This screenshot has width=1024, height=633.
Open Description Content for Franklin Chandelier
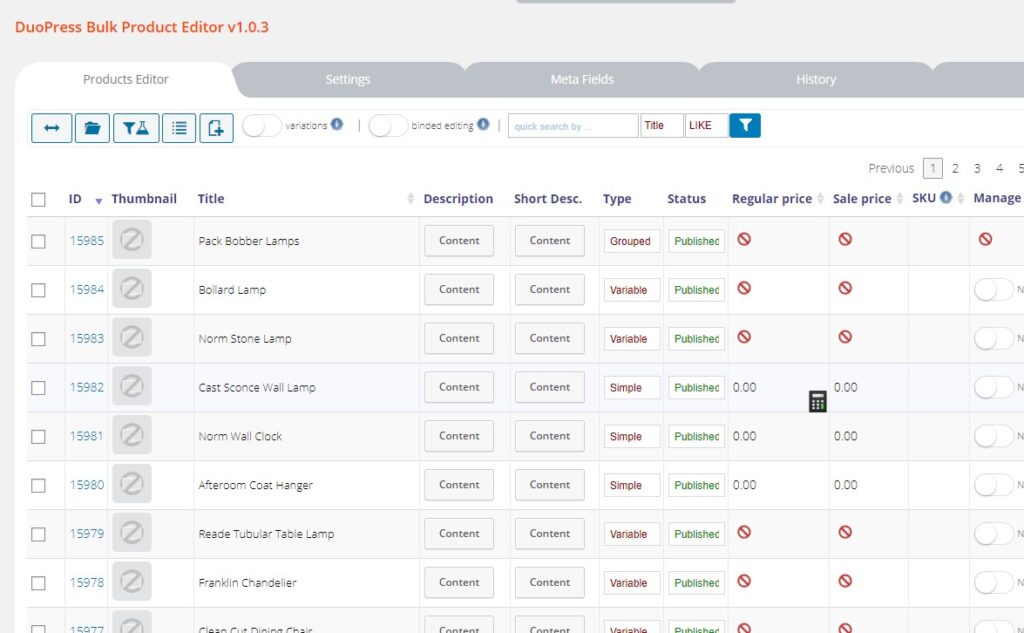(x=459, y=582)
